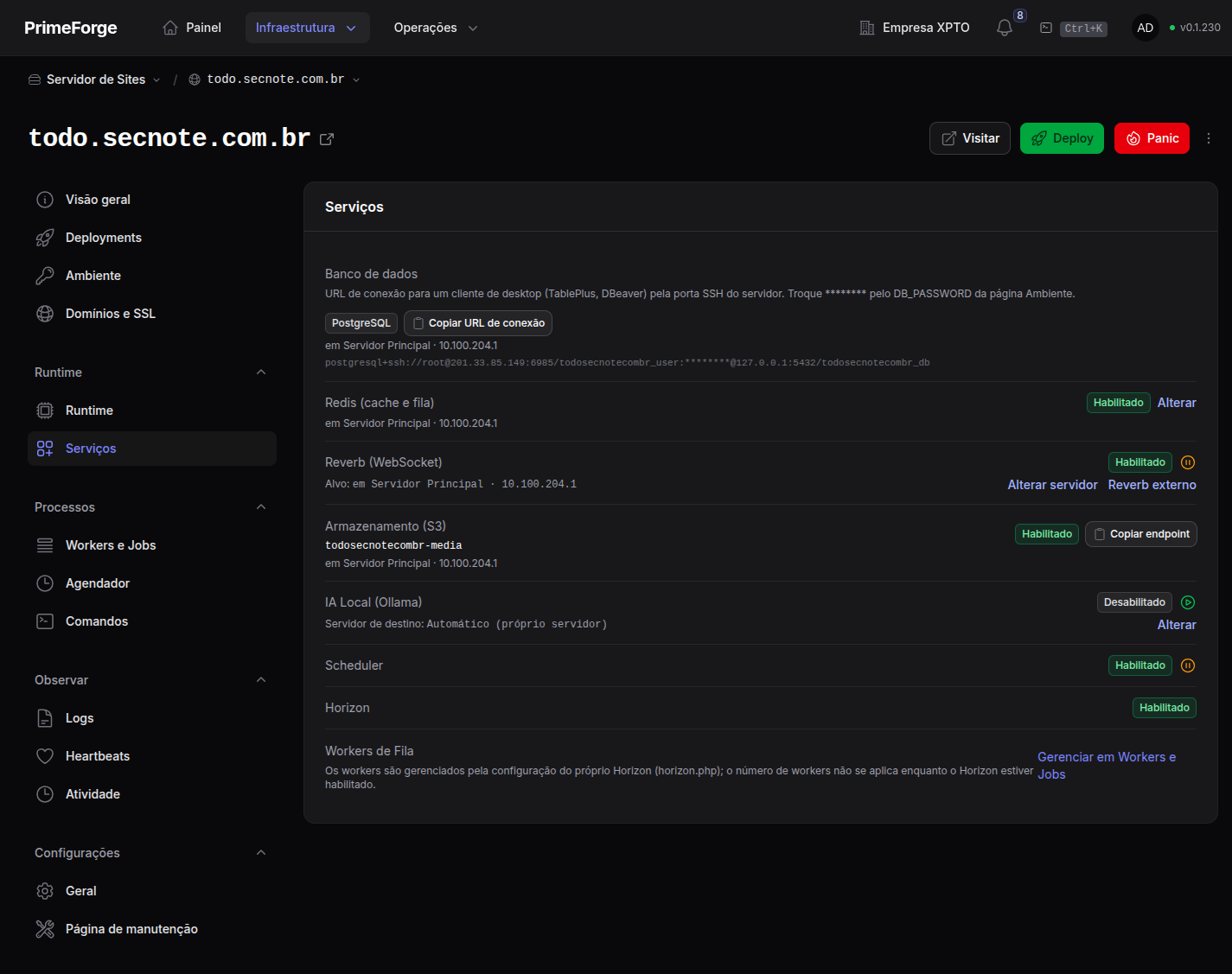Click the red Panic button
This screenshot has width=1232, height=974.
click(x=1152, y=138)
